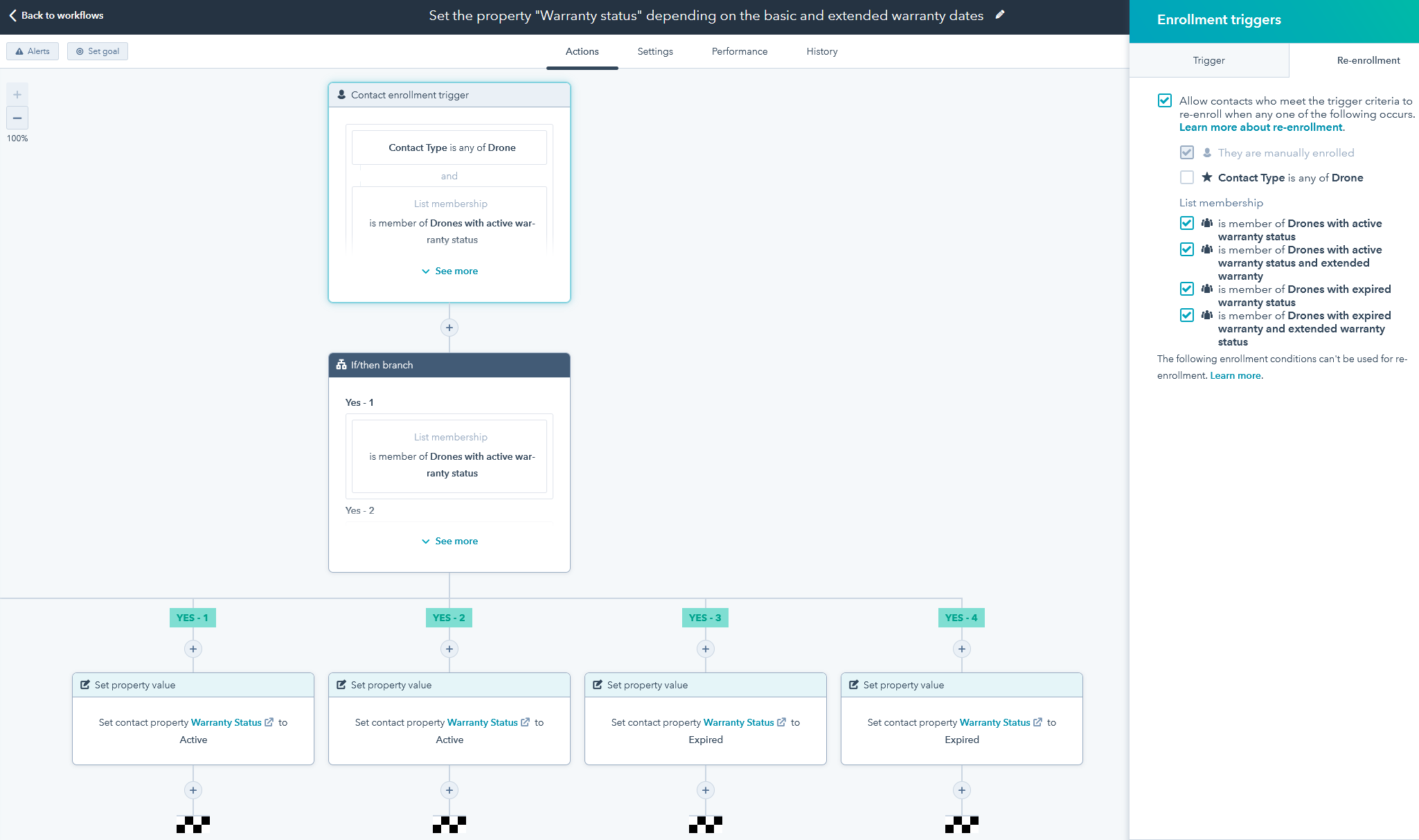Click the plus icon under YES - 4 branch
The image size is (1419, 840).
(962, 649)
